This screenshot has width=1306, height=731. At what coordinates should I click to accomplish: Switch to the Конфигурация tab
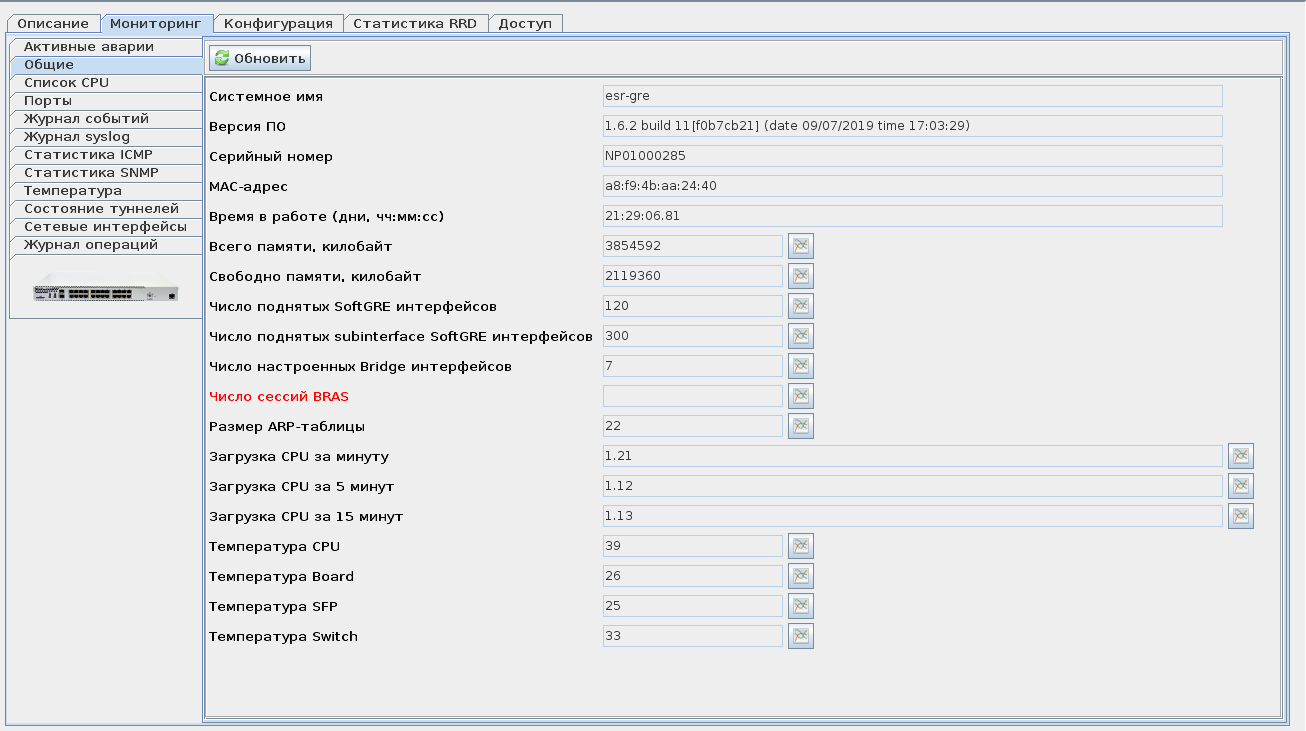278,23
